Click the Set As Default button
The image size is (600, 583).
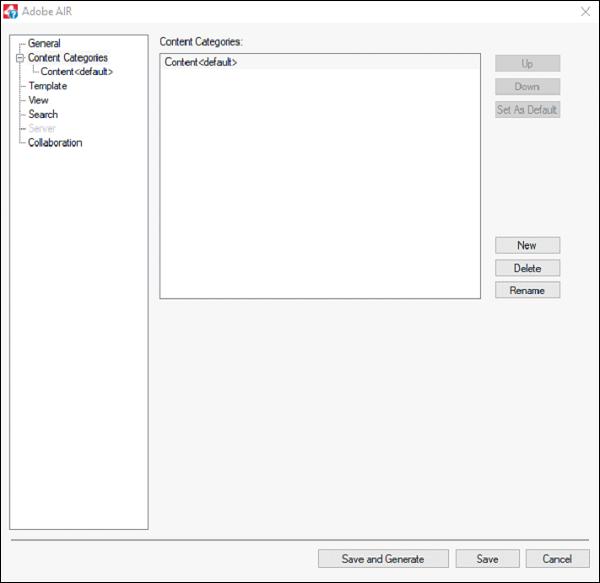coord(527,110)
